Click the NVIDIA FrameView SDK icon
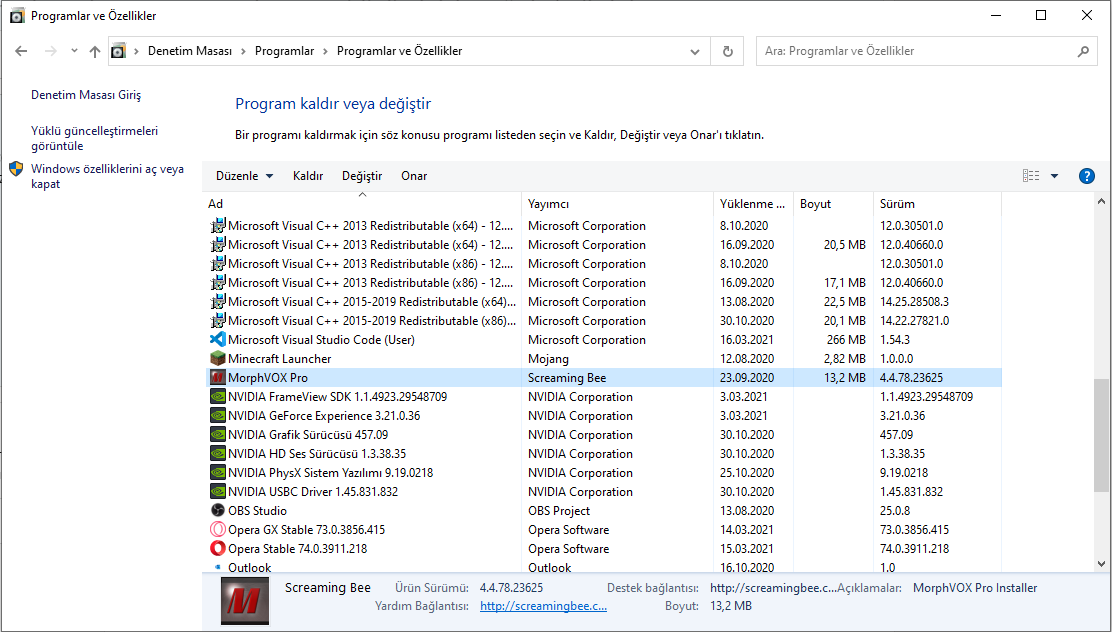This screenshot has height=632, width=1112. 218,397
